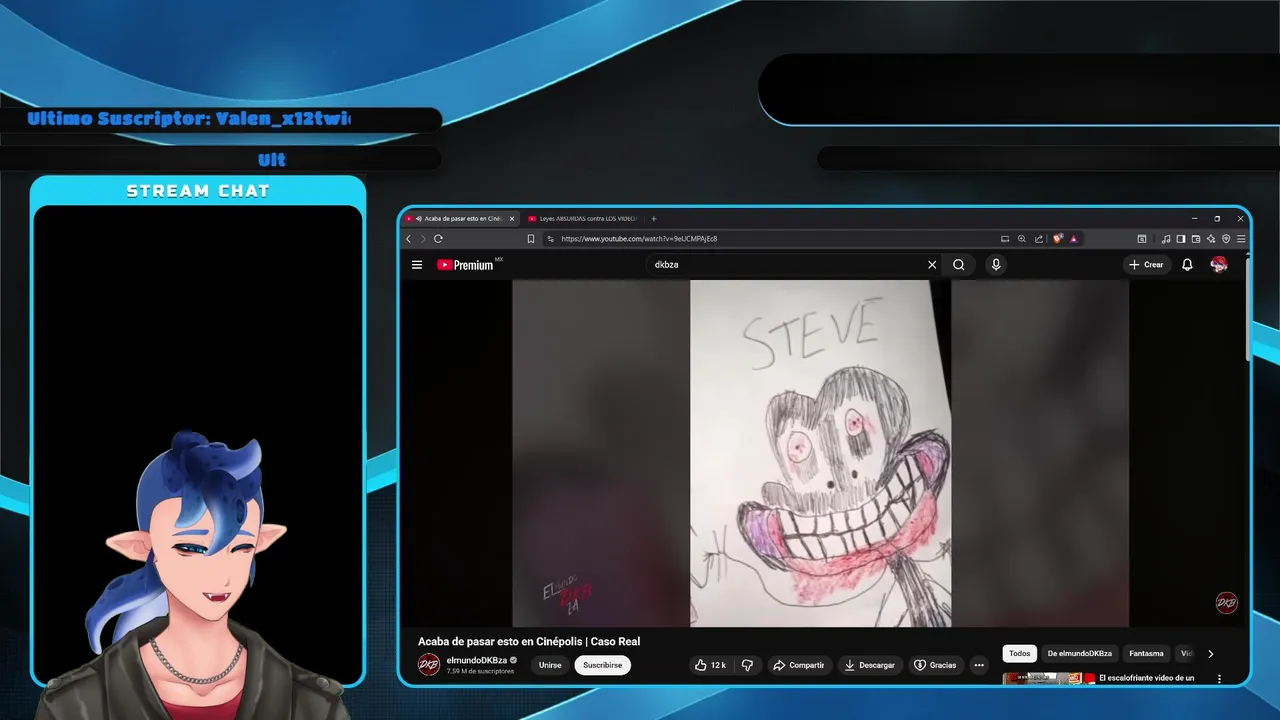Reload the YouTube page
This screenshot has width=1280, height=720.
(438, 239)
